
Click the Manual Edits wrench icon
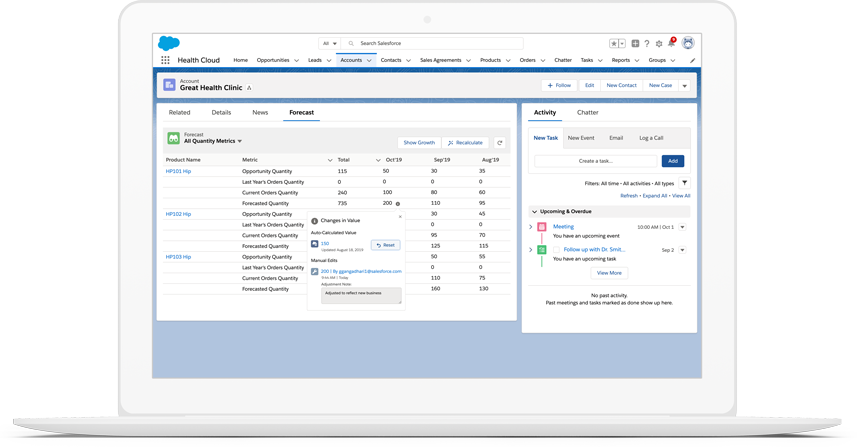pos(314,271)
